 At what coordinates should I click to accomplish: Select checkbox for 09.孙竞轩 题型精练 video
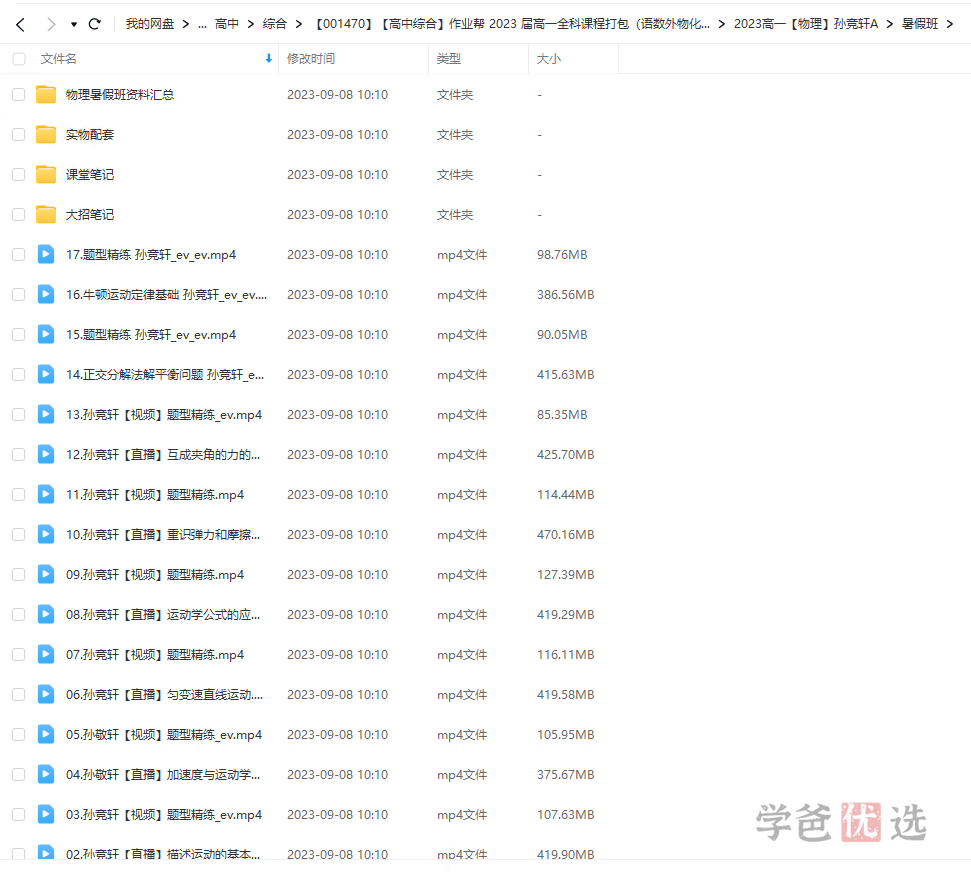click(19, 574)
